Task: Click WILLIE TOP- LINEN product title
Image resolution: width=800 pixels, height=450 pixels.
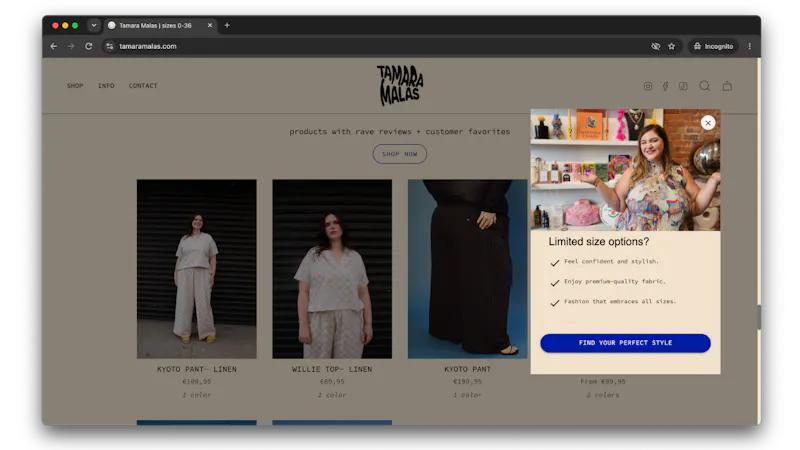Action: (332, 369)
